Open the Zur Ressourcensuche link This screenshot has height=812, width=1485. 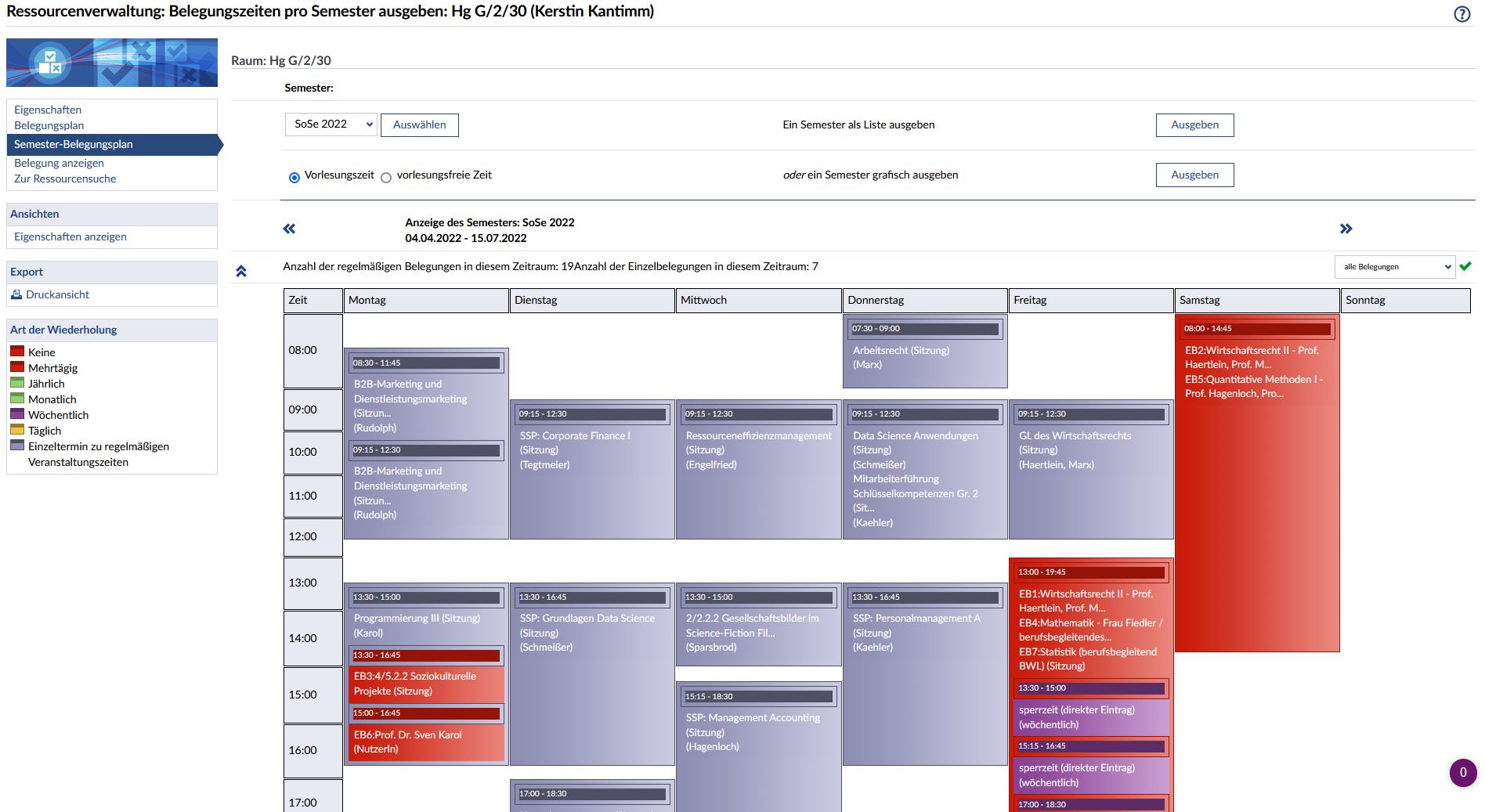[65, 179]
